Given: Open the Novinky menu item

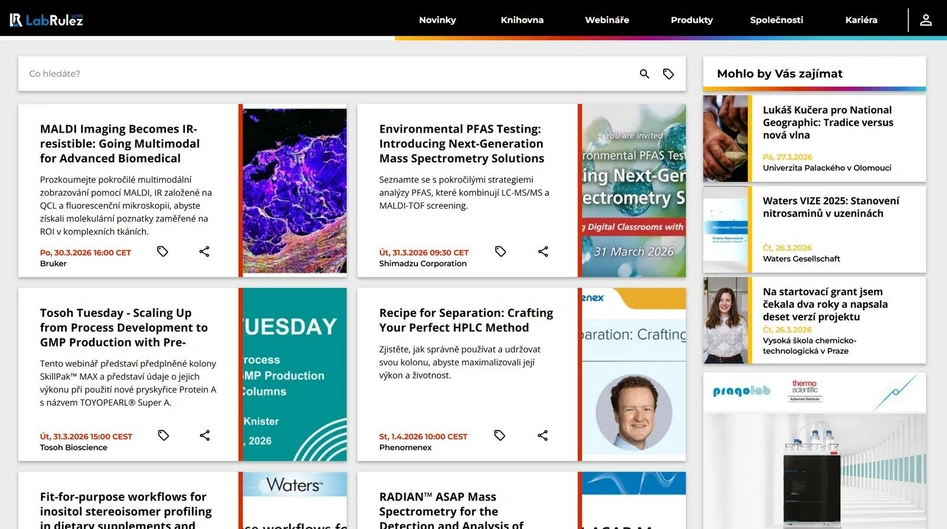Looking at the screenshot, I should pyautogui.click(x=437, y=20).
